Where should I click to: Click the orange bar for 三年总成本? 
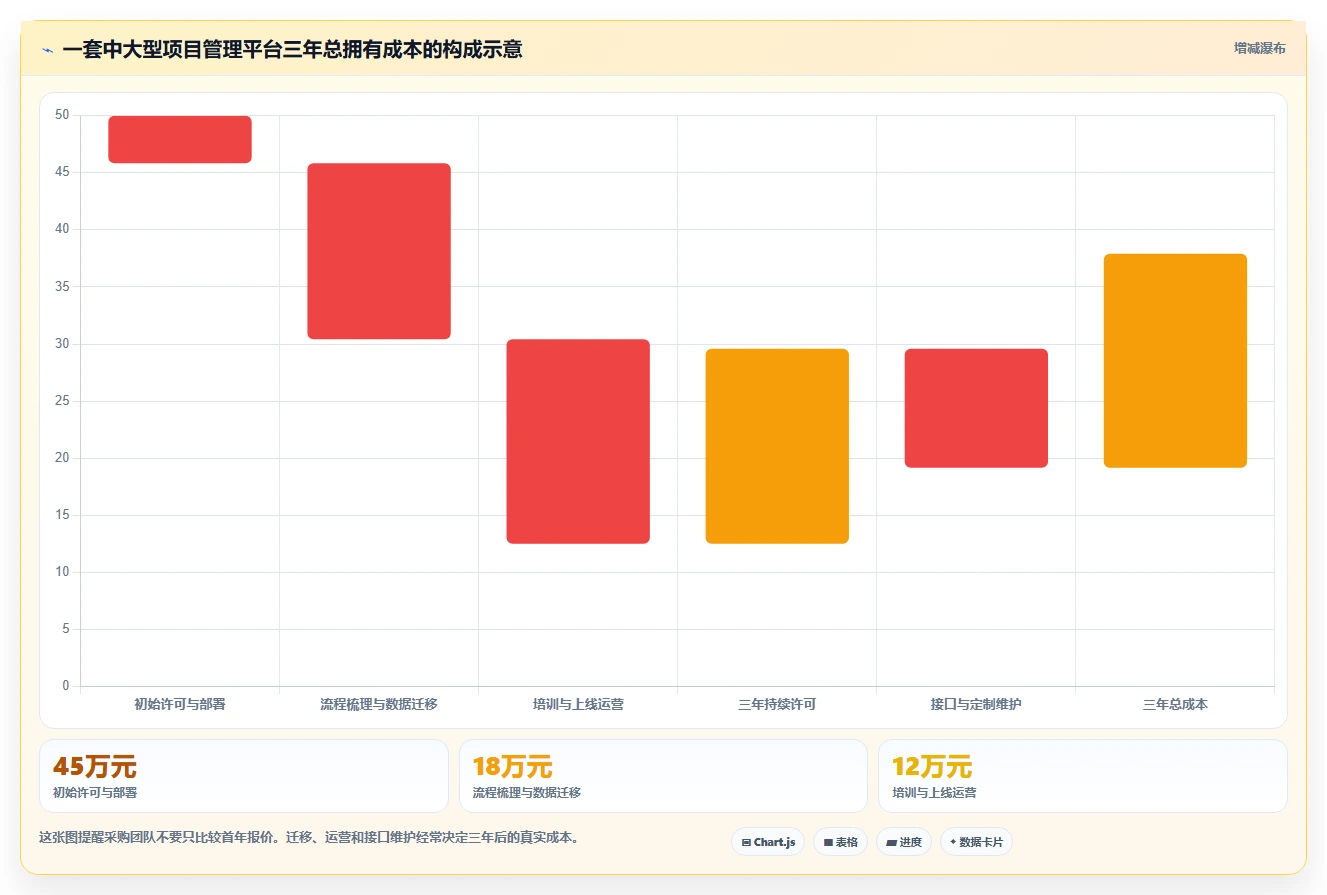[x=1175, y=361]
